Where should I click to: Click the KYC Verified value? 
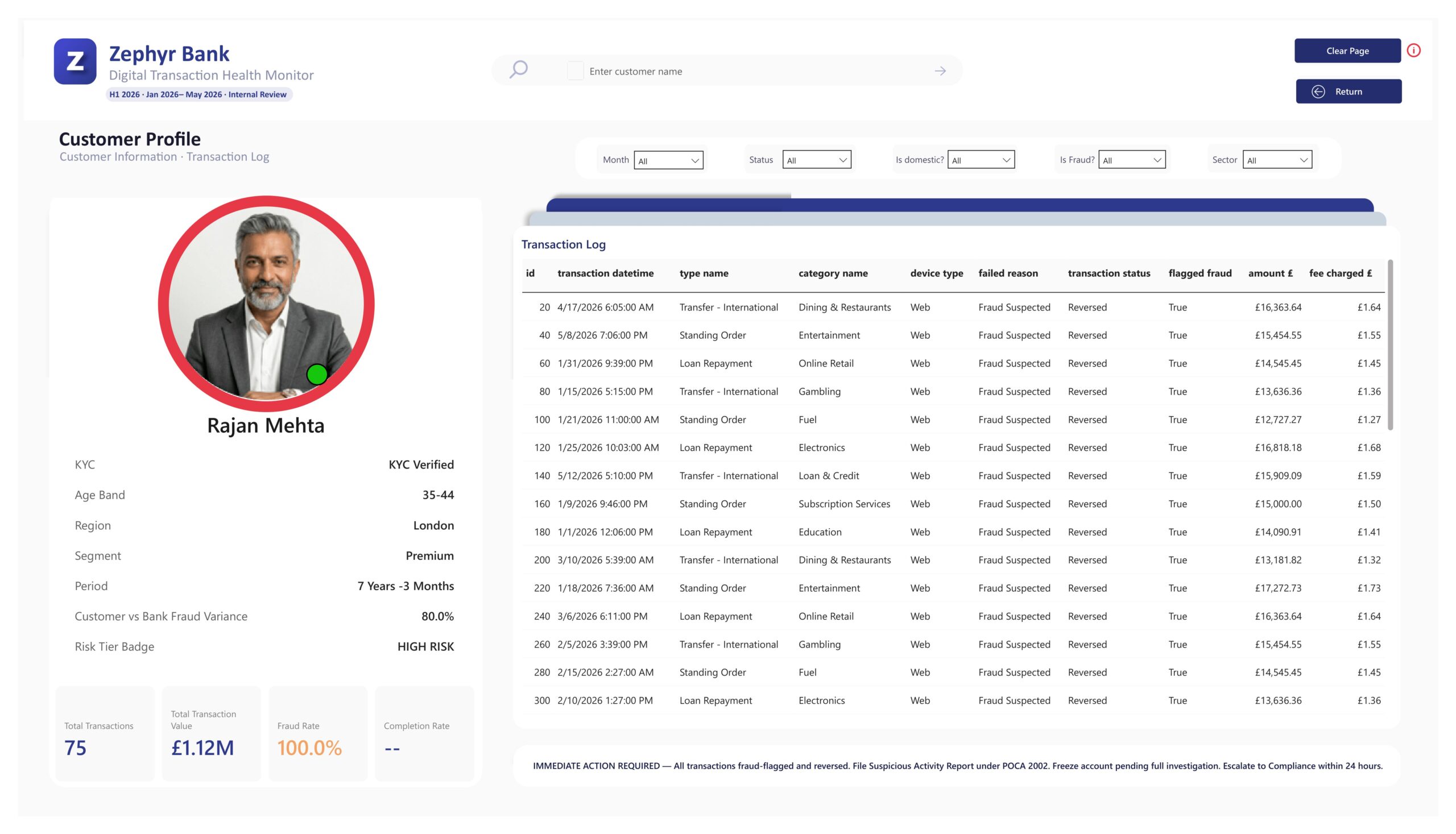(x=421, y=464)
